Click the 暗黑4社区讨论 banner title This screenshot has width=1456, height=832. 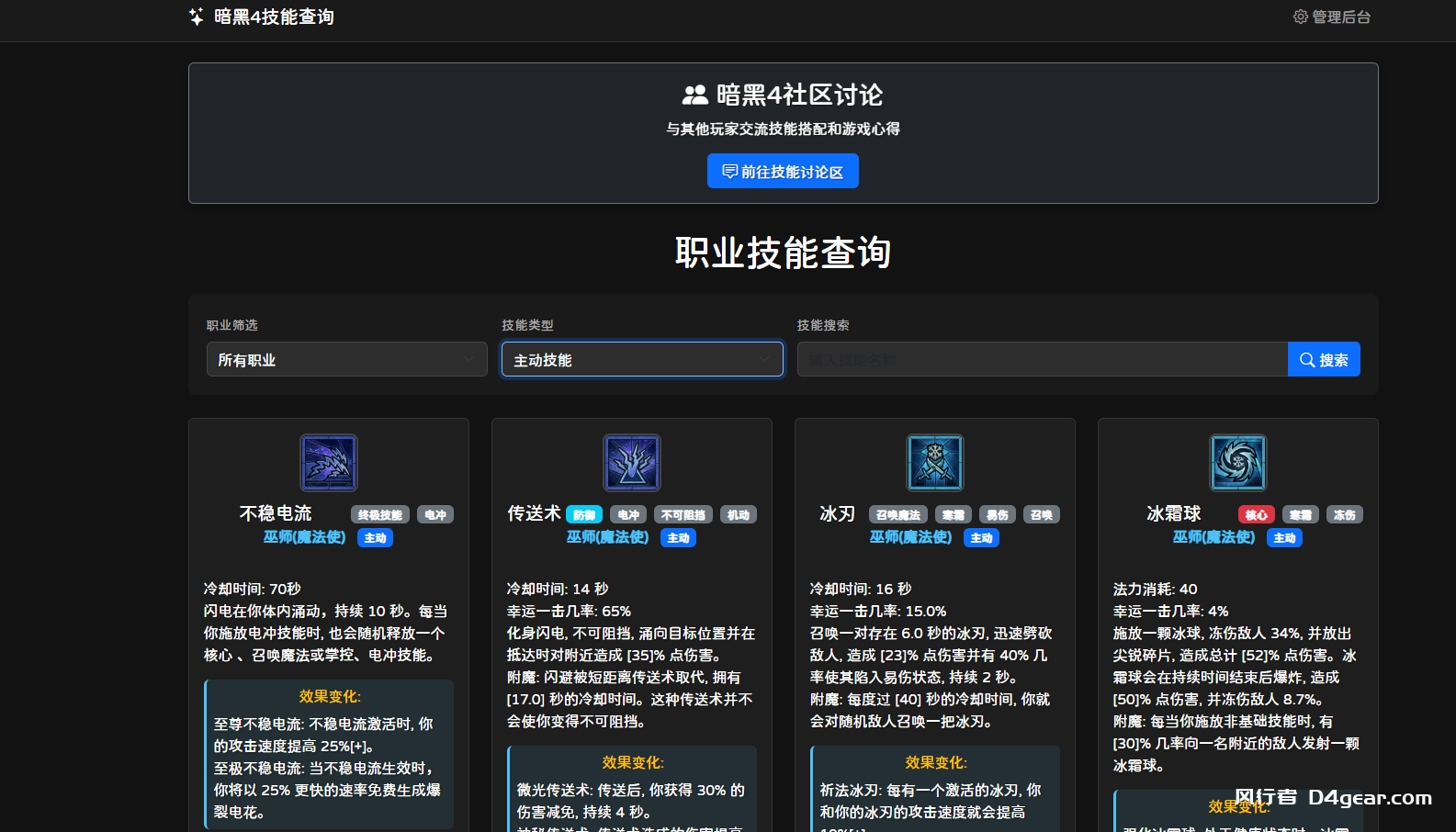click(799, 95)
